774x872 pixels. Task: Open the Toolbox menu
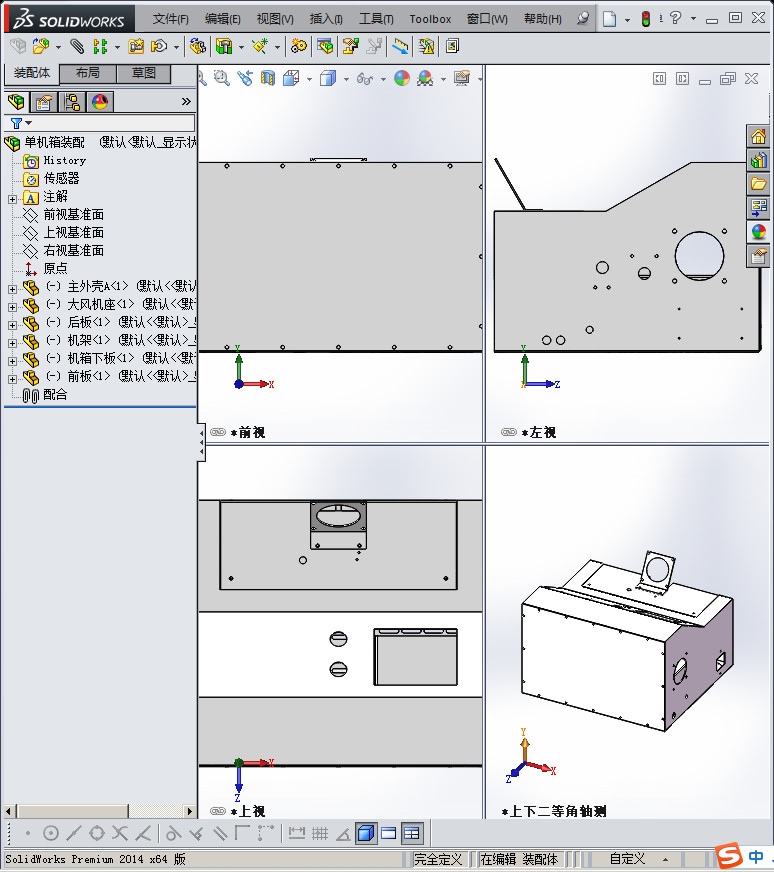point(430,19)
